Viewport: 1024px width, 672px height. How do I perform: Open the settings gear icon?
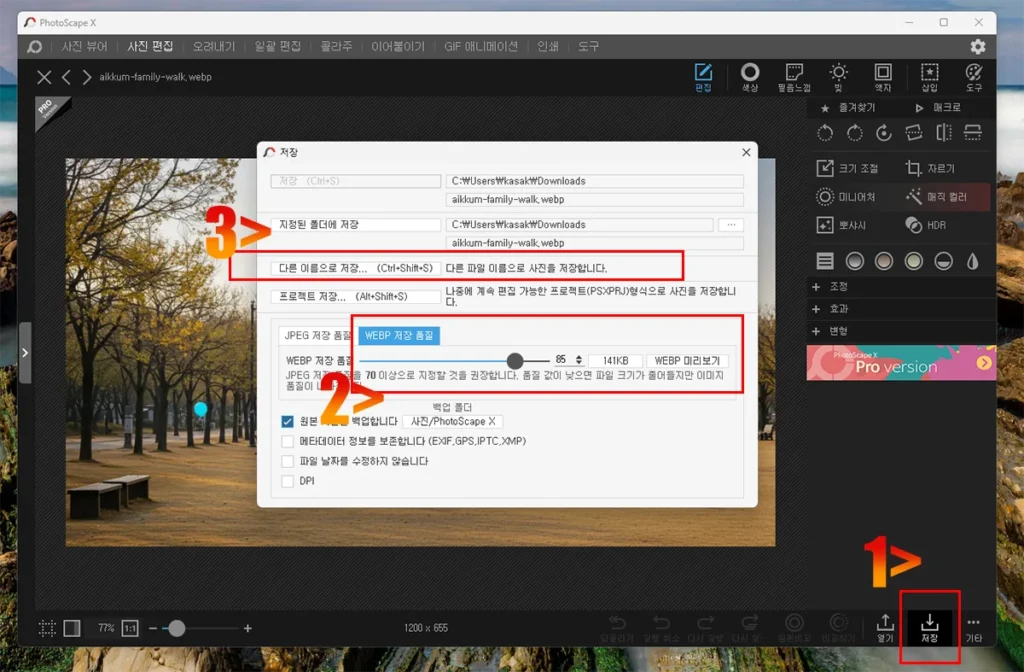977,47
